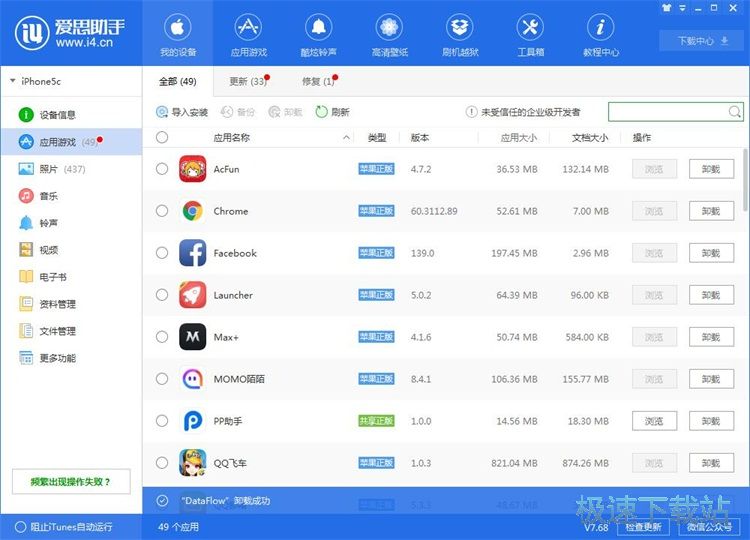Click the 应用名称 sort arrow
750x540 pixels.
(346, 138)
